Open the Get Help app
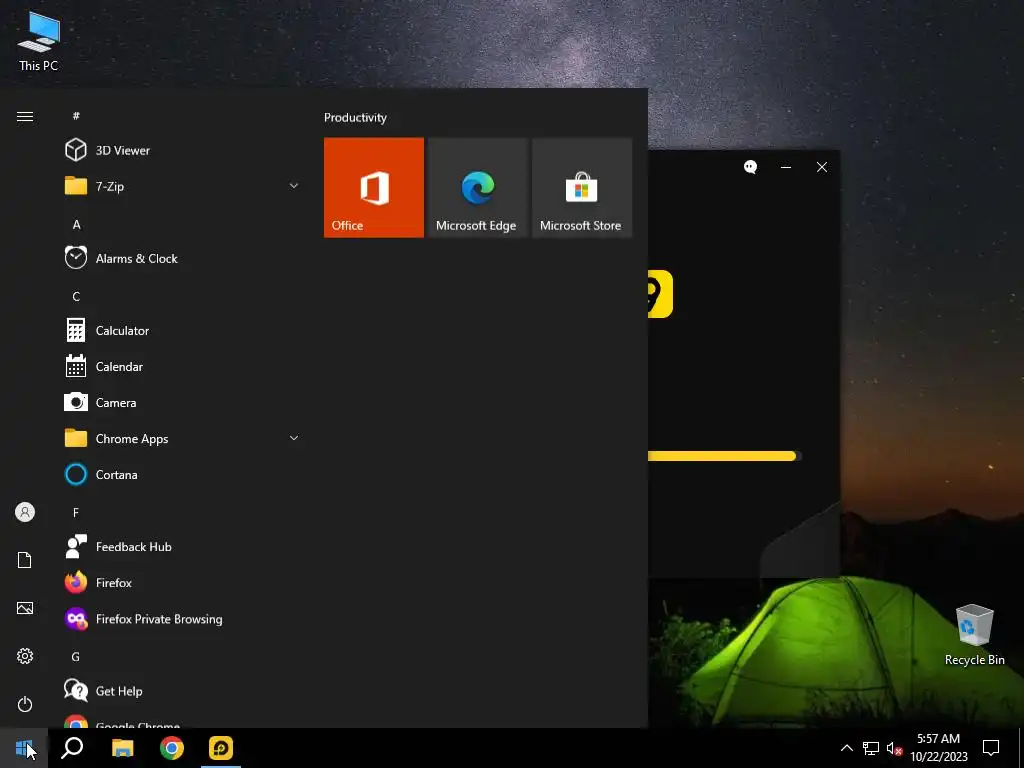The image size is (1024, 768). pyautogui.click(x=183, y=691)
